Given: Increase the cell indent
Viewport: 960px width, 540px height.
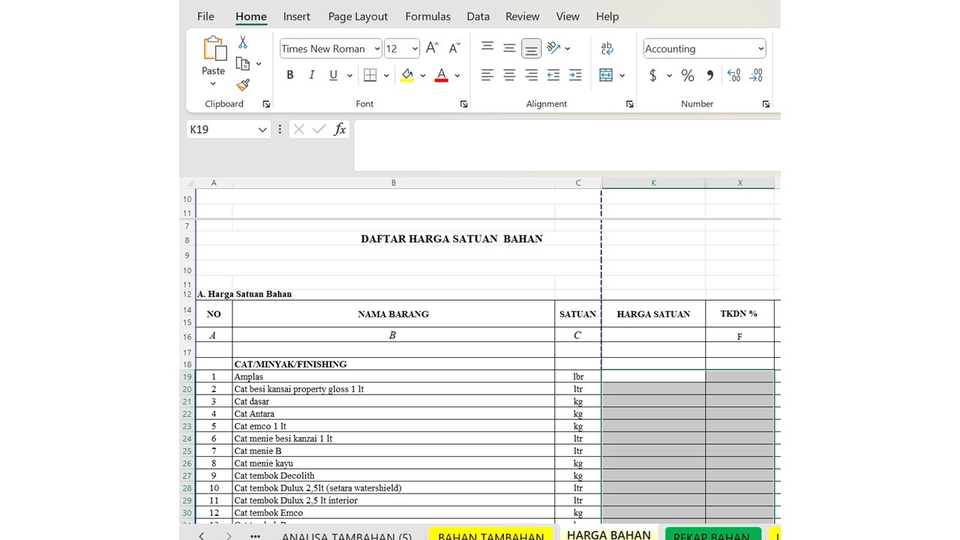Looking at the screenshot, I should [x=576, y=75].
